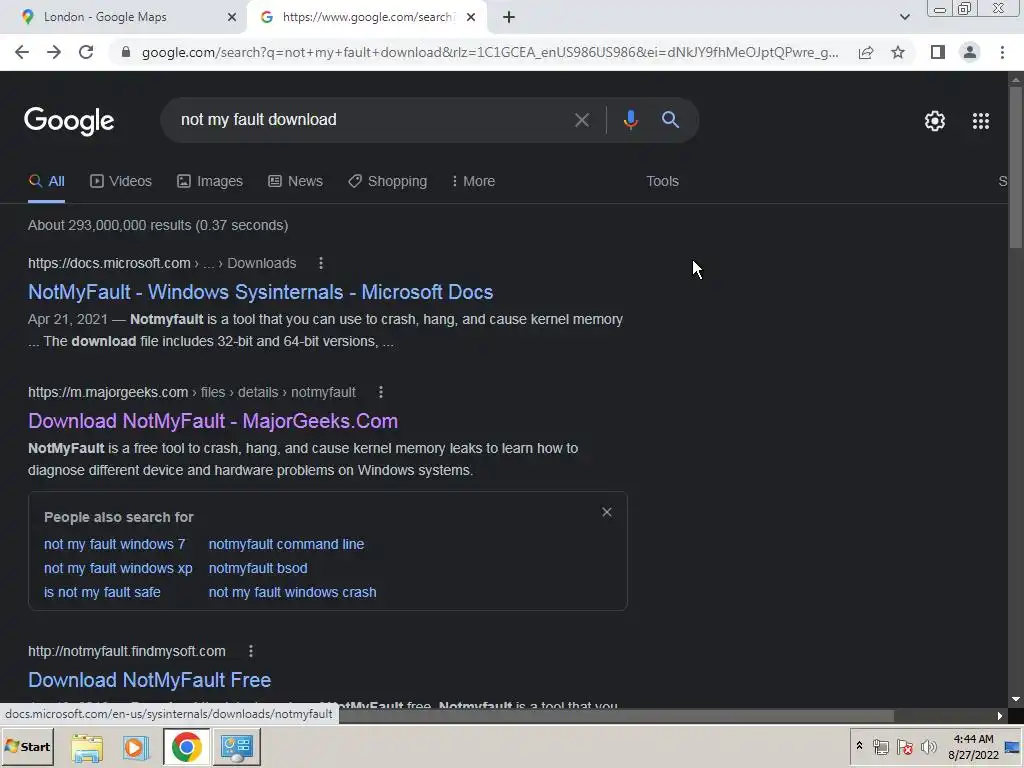
Task: Click the horizontal scrollbar thumb
Action: click(616, 716)
